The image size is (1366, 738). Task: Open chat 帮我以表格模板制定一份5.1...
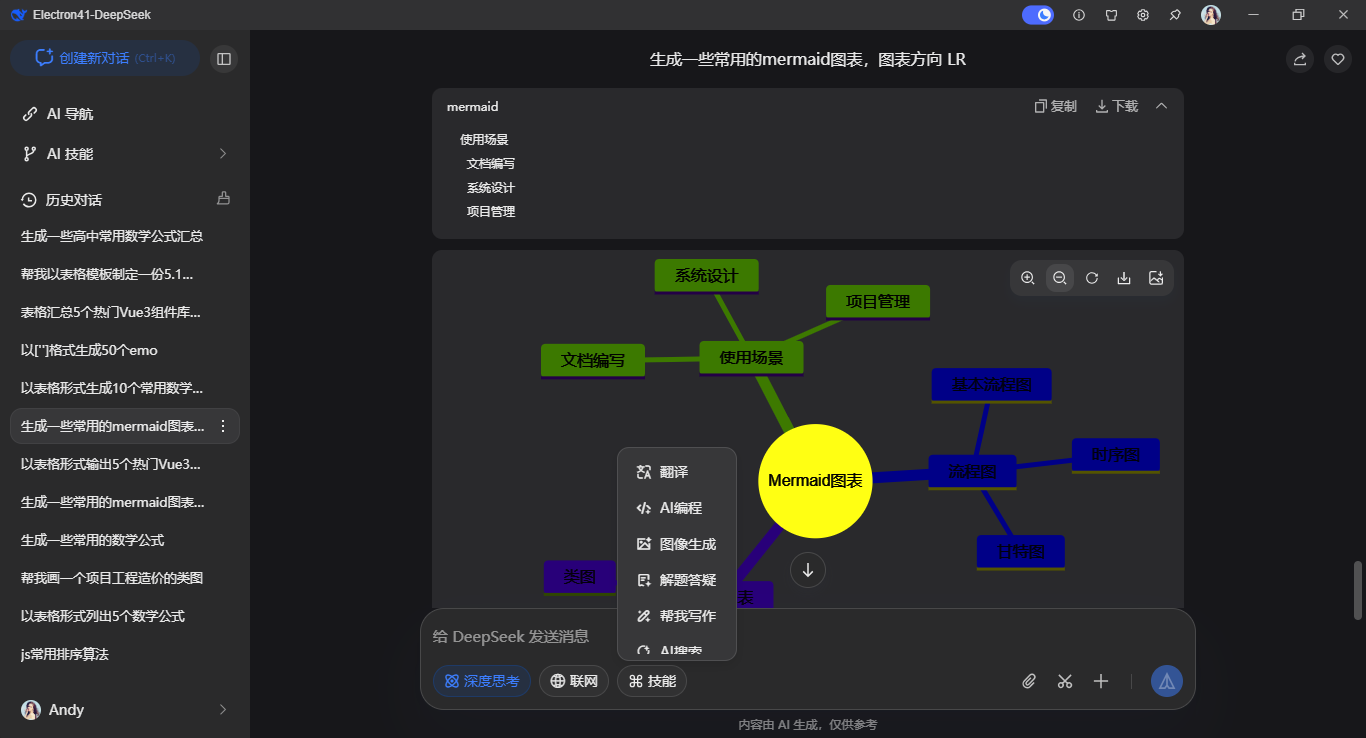[x=125, y=274]
